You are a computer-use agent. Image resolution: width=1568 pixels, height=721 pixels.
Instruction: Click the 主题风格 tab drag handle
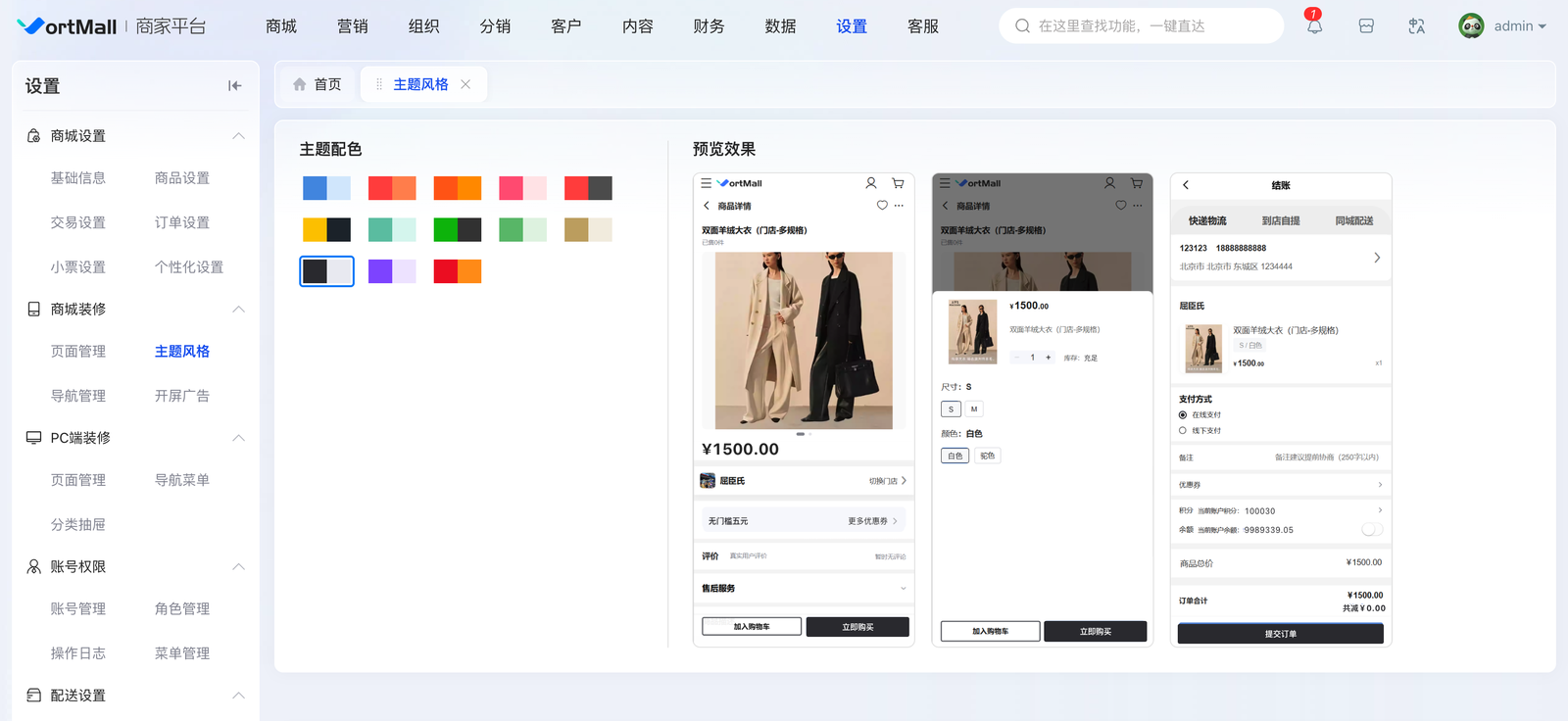(379, 84)
